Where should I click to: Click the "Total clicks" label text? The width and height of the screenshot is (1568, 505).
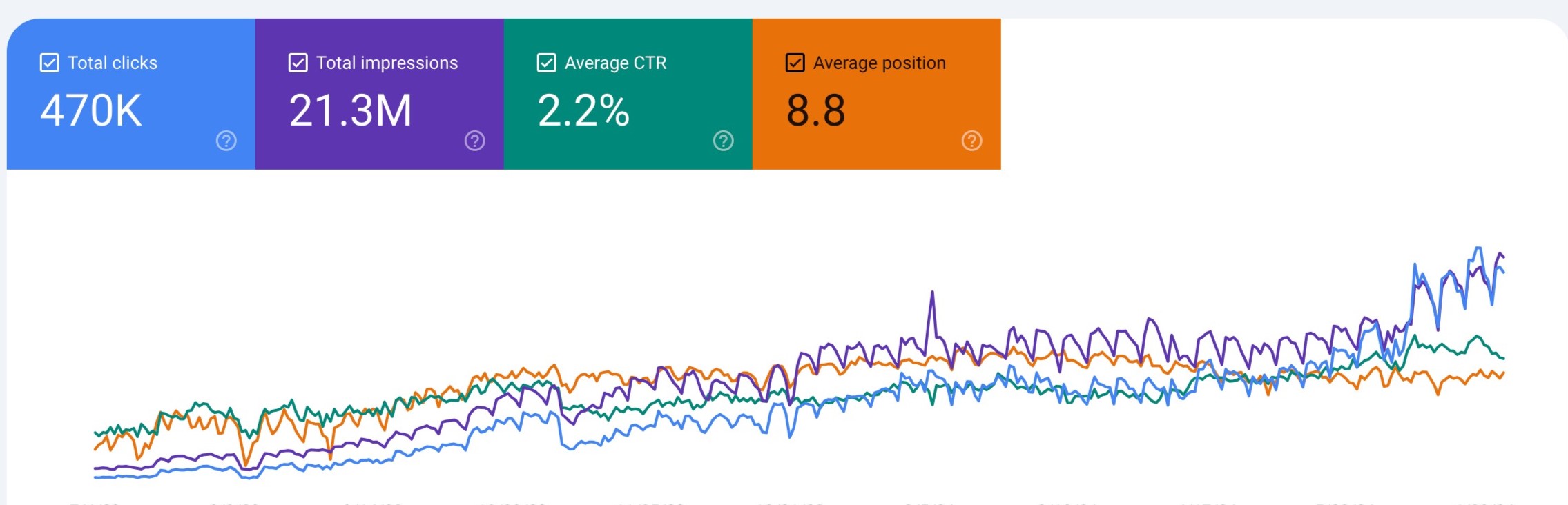click(113, 63)
